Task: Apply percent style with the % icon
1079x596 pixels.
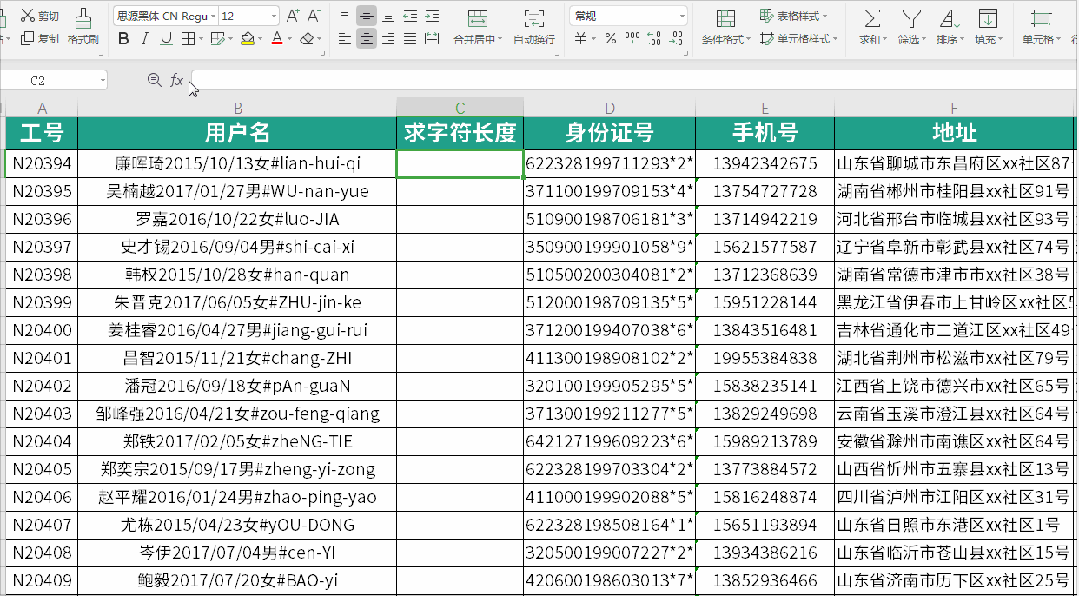Action: 610,39
